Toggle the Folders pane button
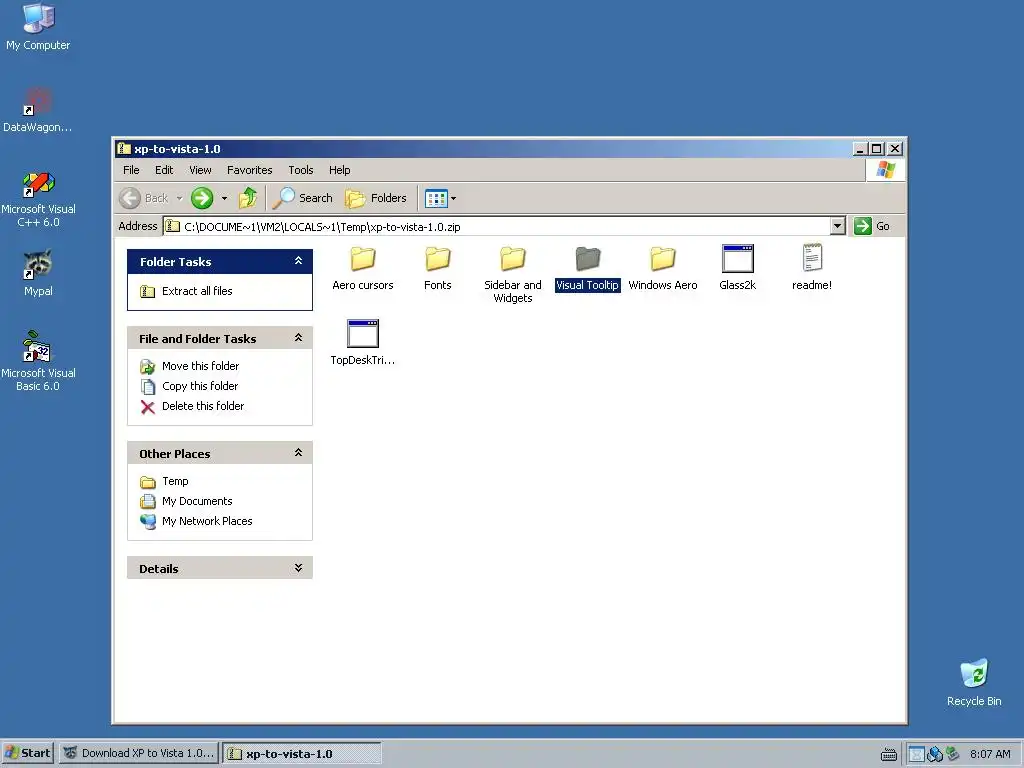Image resolution: width=1024 pixels, height=768 pixels. 376,198
